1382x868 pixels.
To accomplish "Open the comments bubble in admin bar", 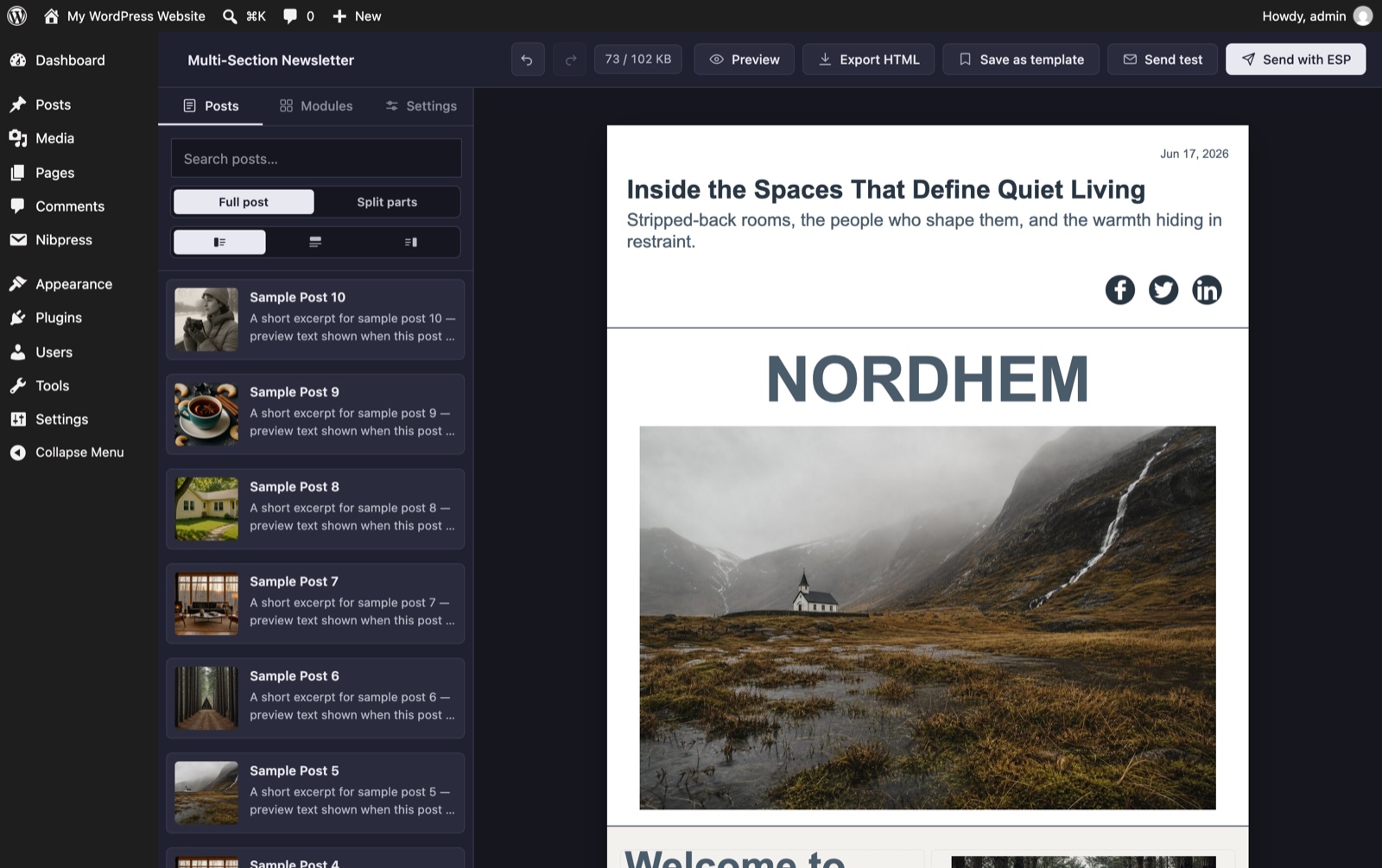I will [298, 16].
